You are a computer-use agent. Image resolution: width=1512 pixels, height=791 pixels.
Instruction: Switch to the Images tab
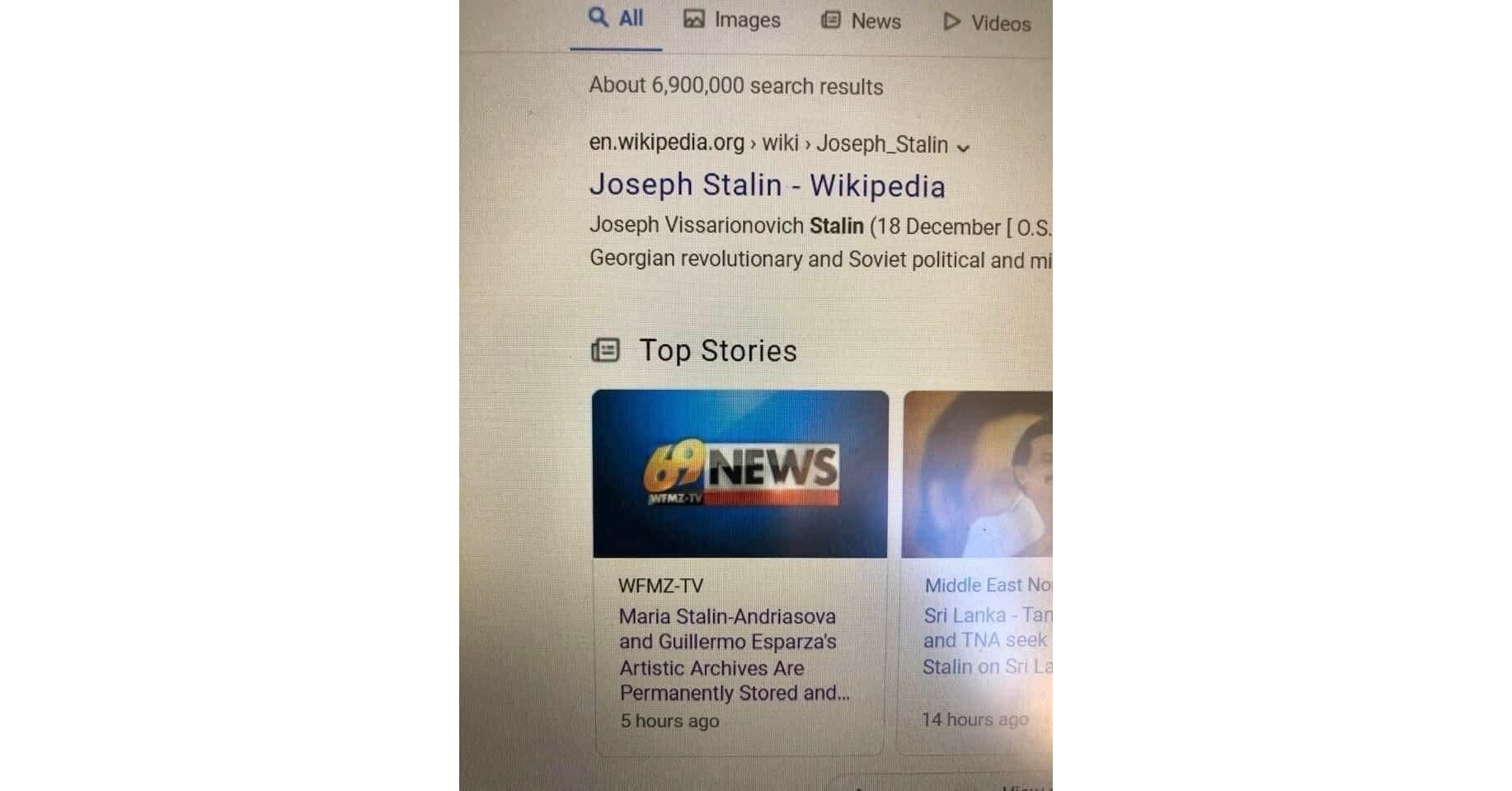732,20
